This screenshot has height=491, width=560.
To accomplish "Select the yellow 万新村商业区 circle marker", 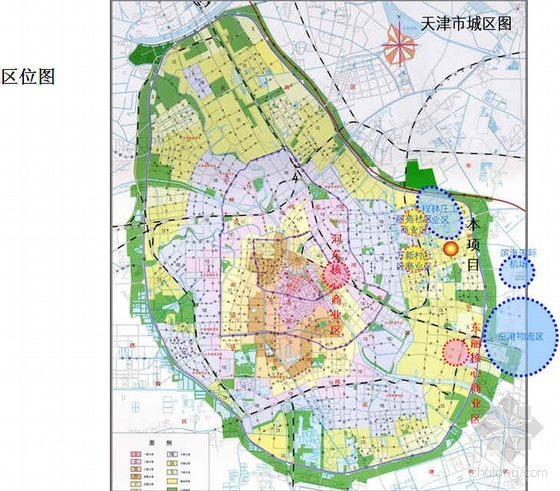I will point(415,259).
